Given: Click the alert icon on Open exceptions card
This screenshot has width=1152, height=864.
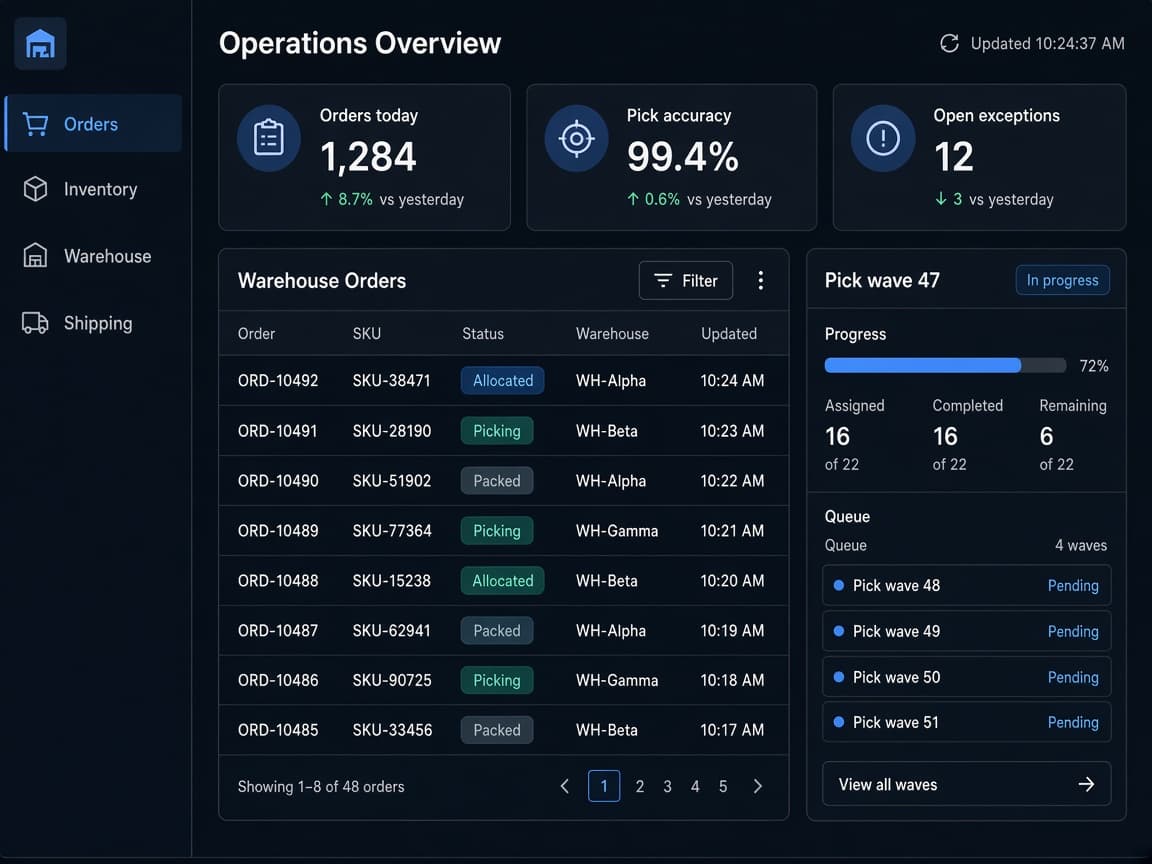Looking at the screenshot, I should 883,138.
